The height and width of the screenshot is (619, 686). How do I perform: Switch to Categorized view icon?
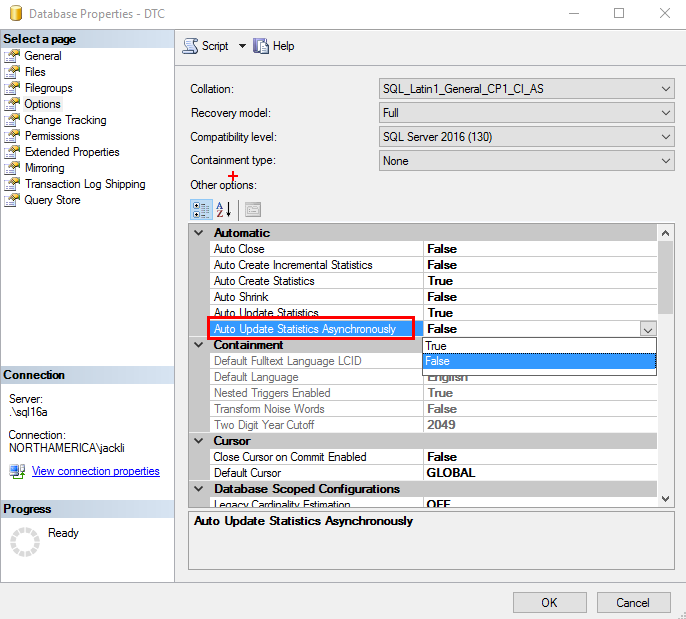201,210
